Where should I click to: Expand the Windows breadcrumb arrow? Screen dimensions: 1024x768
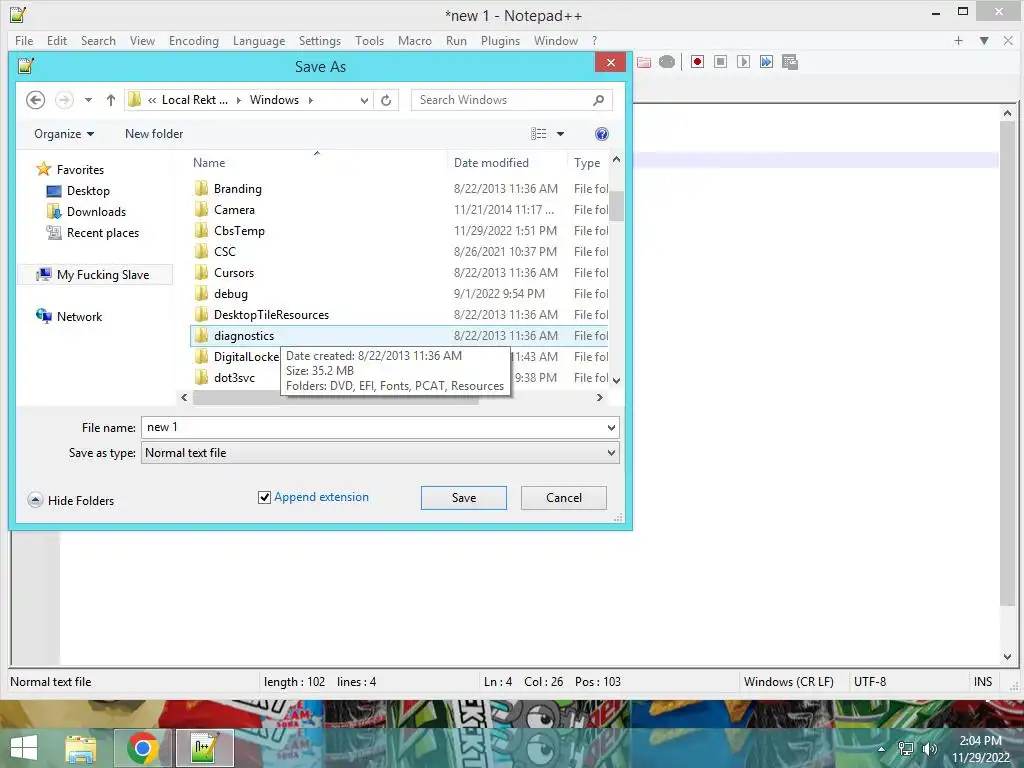point(311,100)
